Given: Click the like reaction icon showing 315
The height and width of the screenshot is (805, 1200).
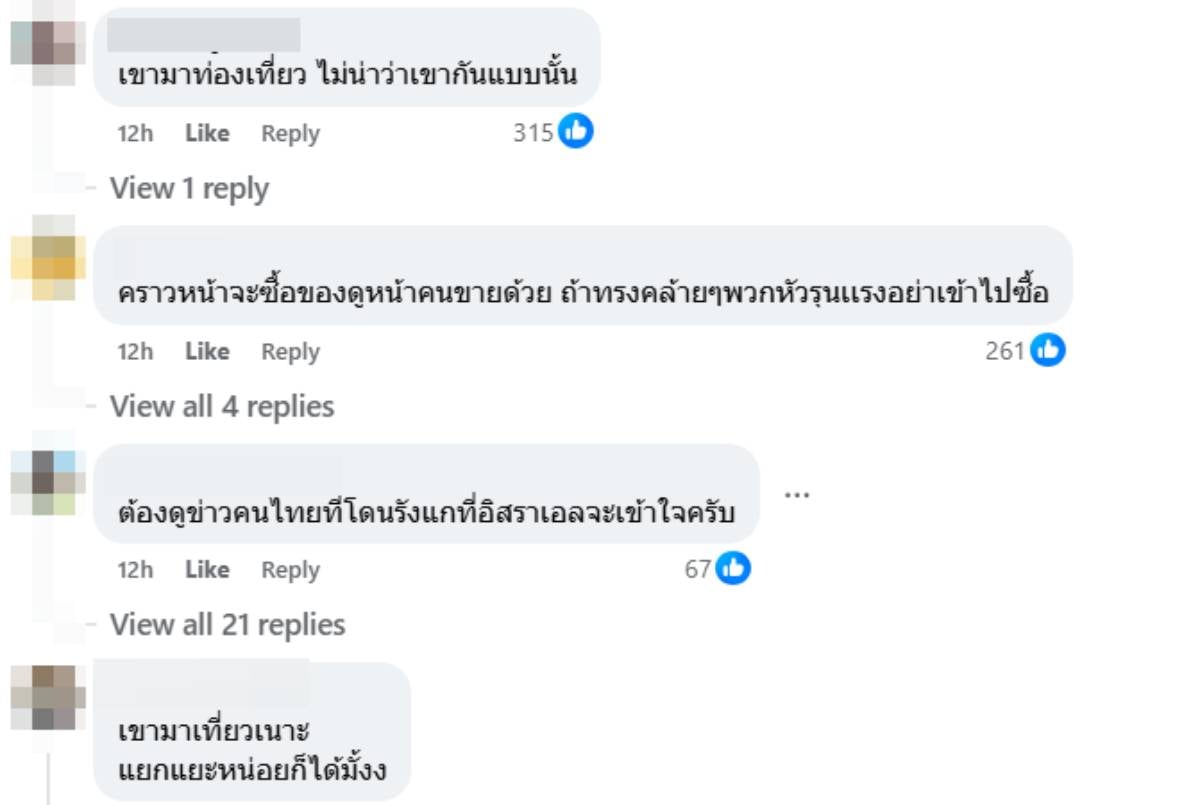Looking at the screenshot, I should [576, 132].
